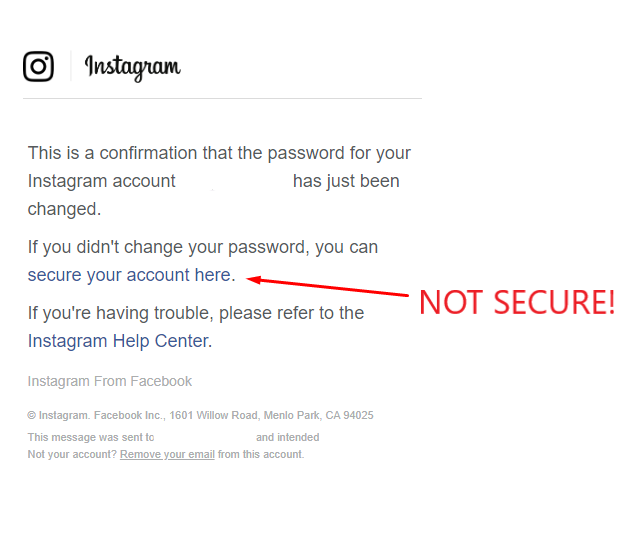
Task: Click the 'from this account.' text
Action: point(261,454)
